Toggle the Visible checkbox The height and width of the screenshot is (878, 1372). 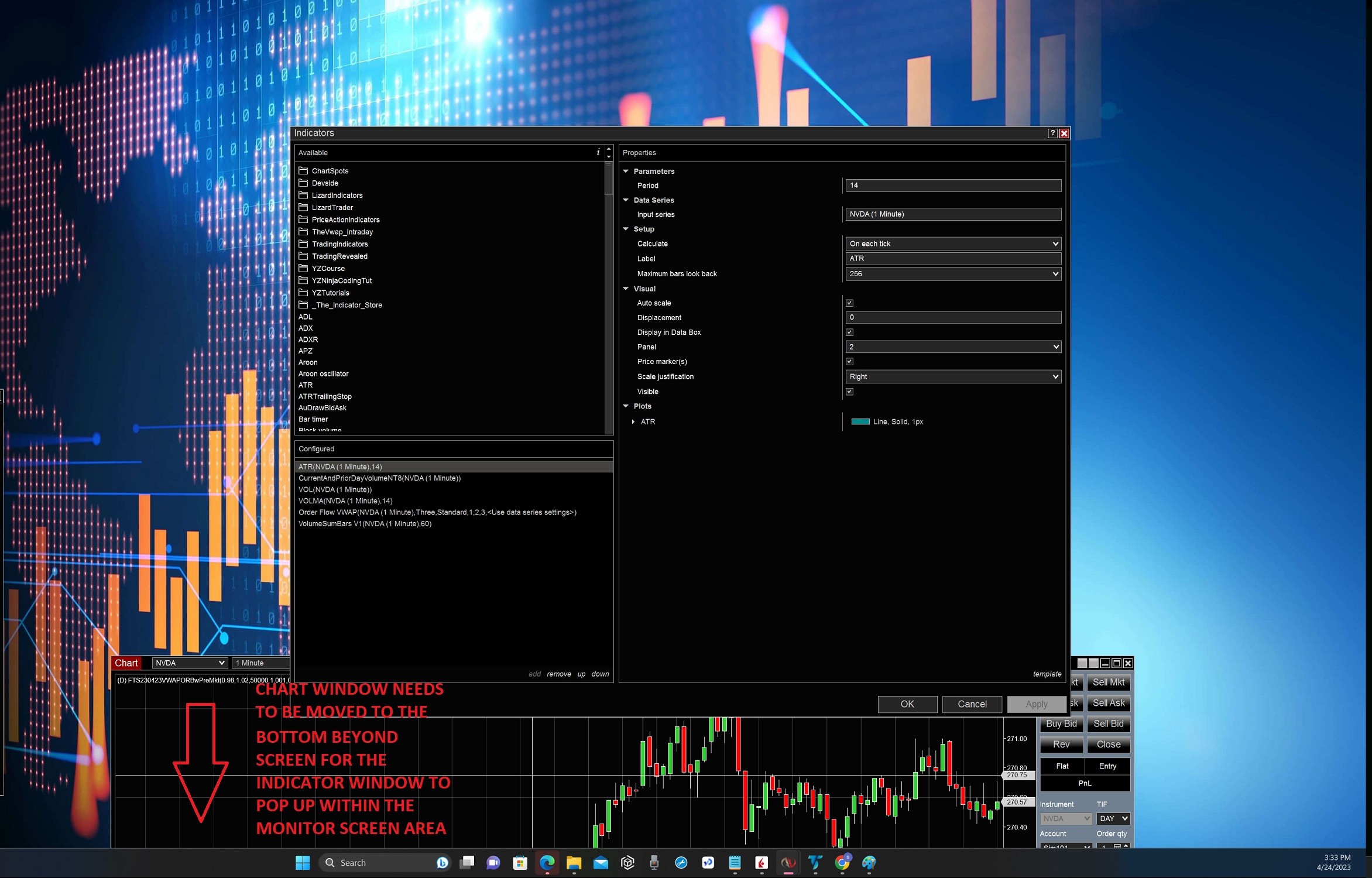point(849,392)
